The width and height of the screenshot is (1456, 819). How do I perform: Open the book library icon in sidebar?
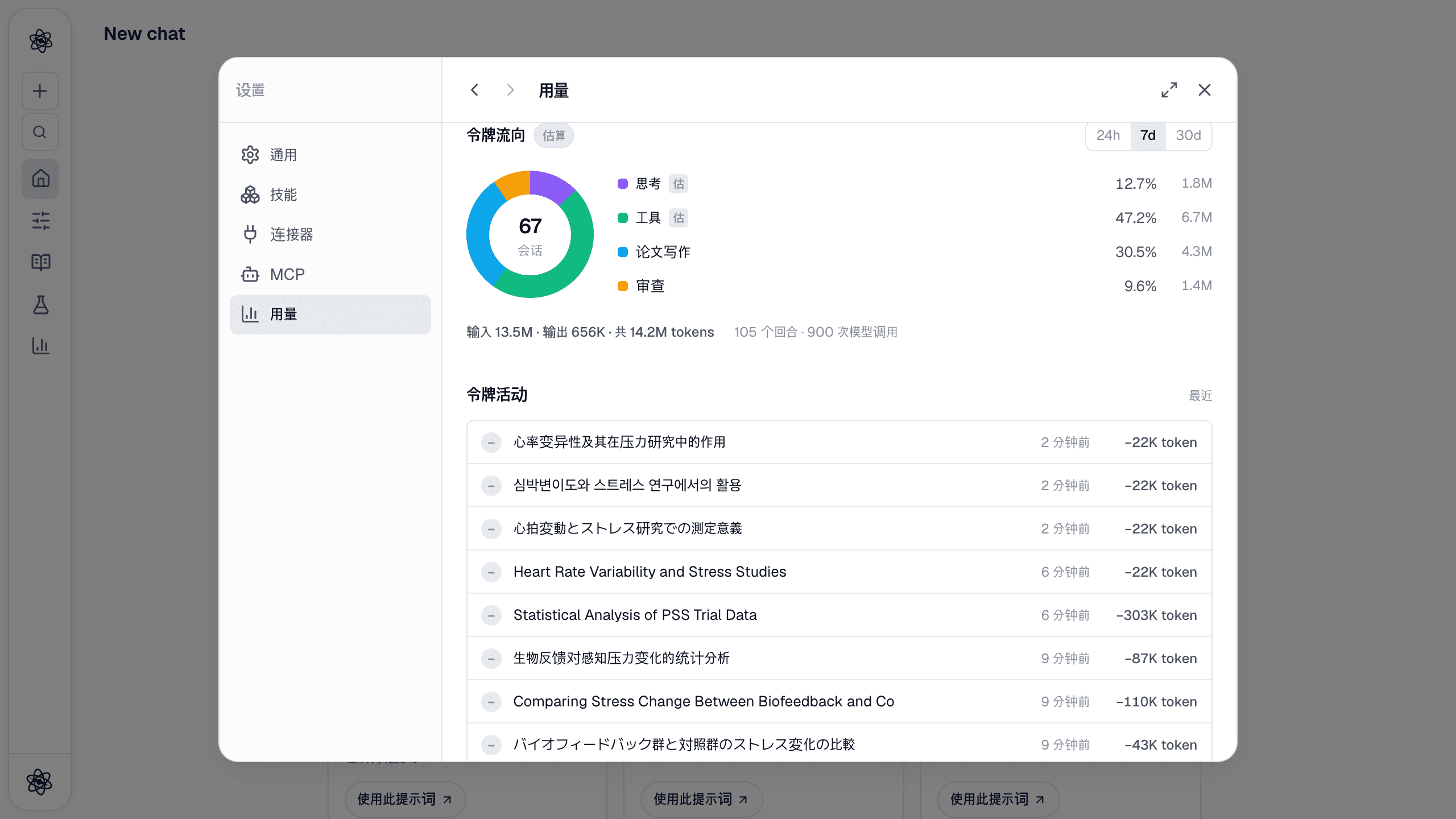tap(40, 262)
